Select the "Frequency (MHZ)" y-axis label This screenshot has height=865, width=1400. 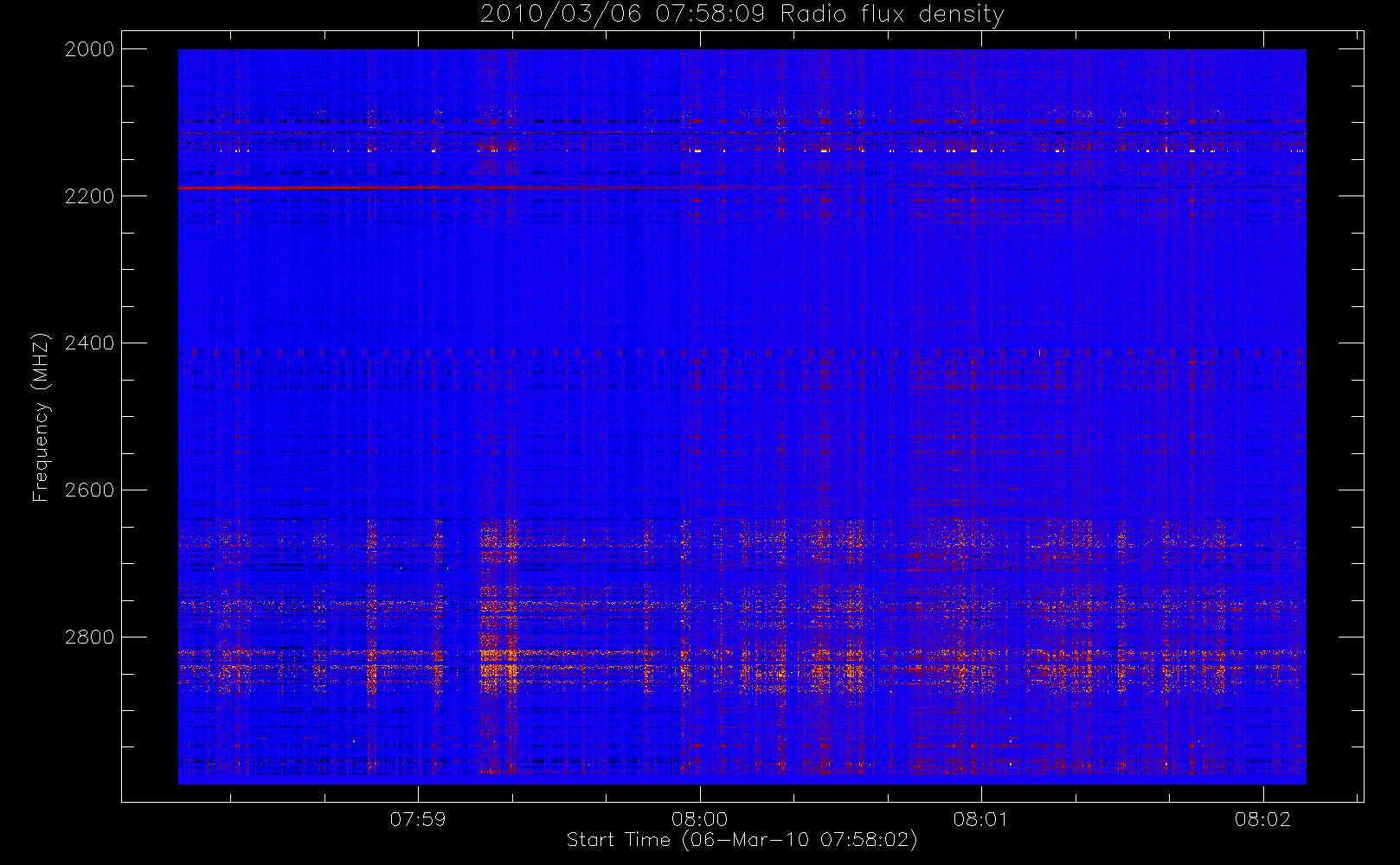(40, 417)
